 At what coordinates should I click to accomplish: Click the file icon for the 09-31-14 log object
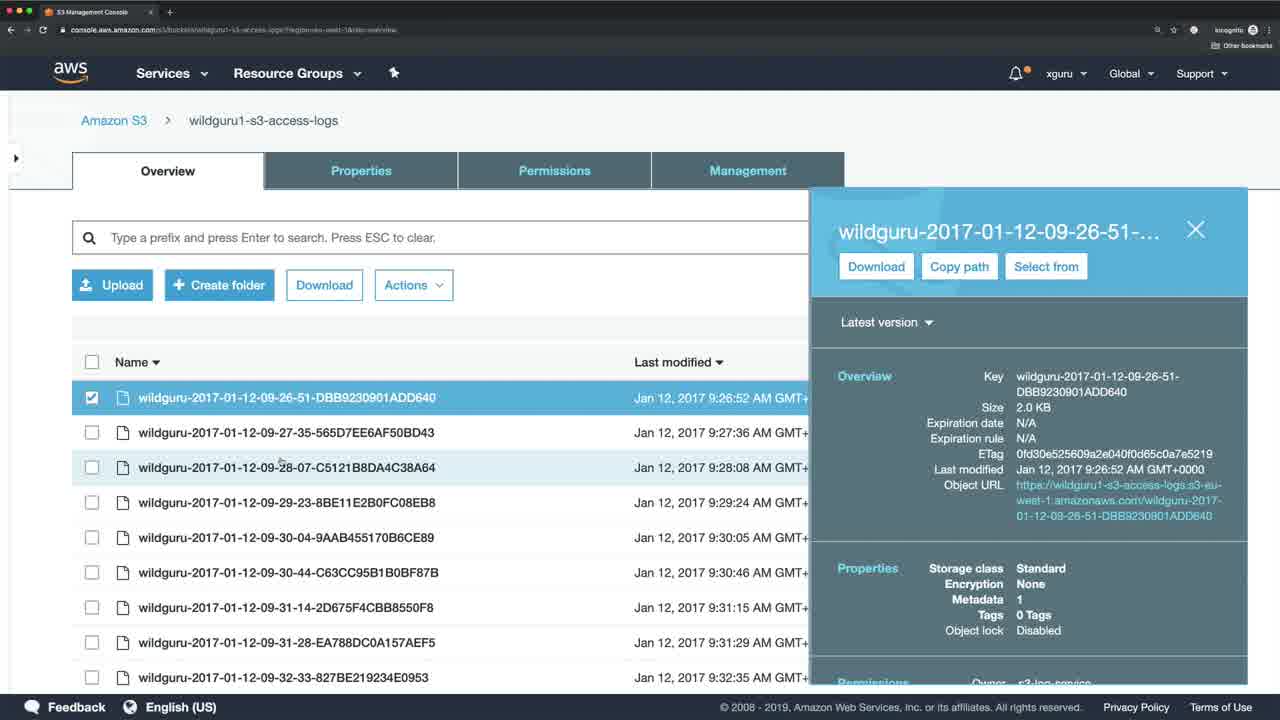click(123, 608)
